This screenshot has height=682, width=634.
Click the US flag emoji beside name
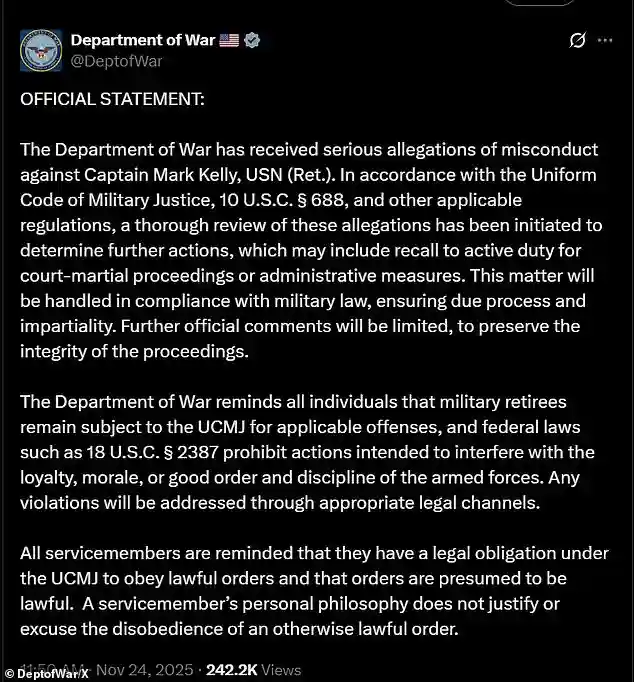coord(229,41)
